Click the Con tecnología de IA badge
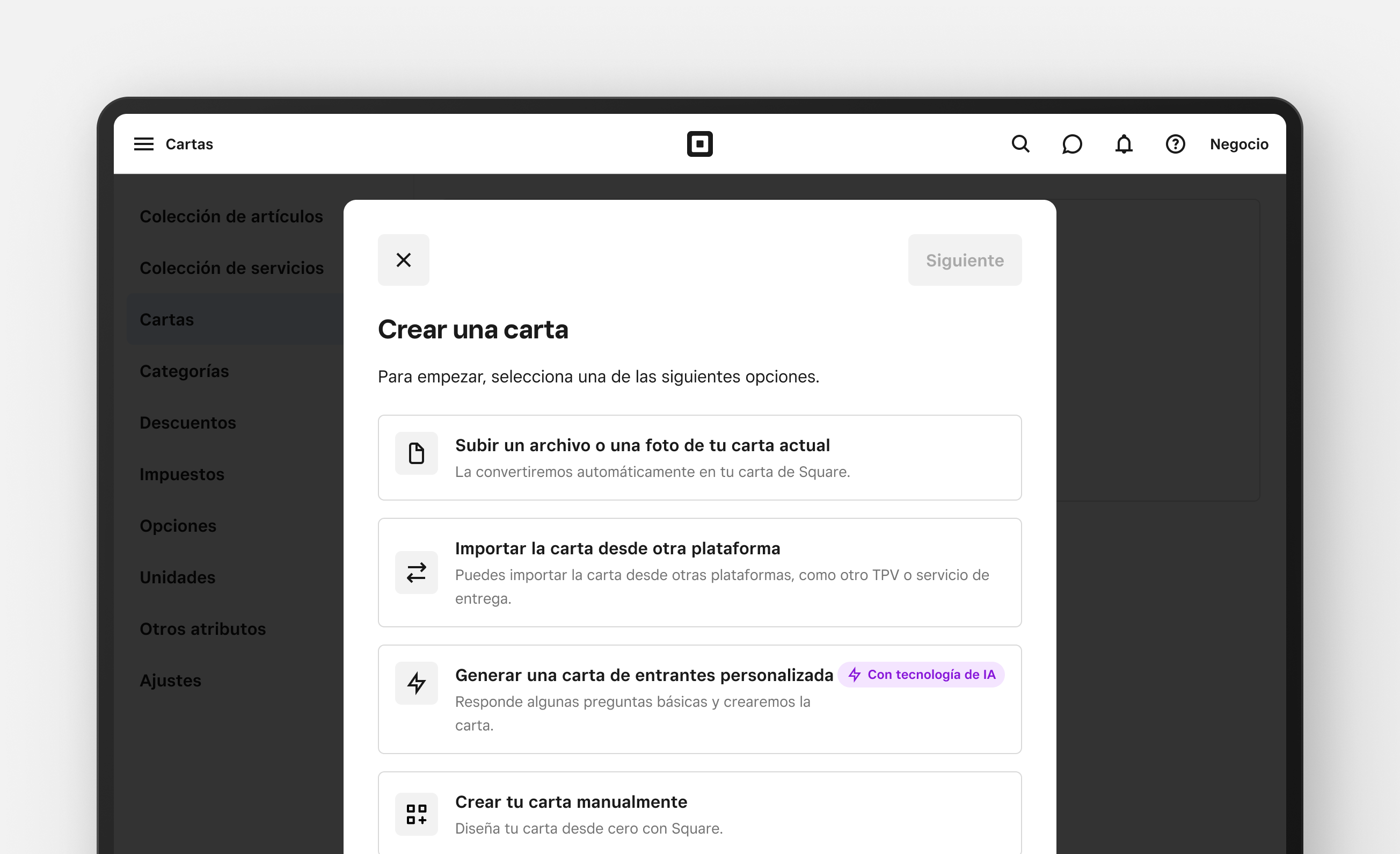This screenshot has width=1400, height=854. click(x=921, y=674)
